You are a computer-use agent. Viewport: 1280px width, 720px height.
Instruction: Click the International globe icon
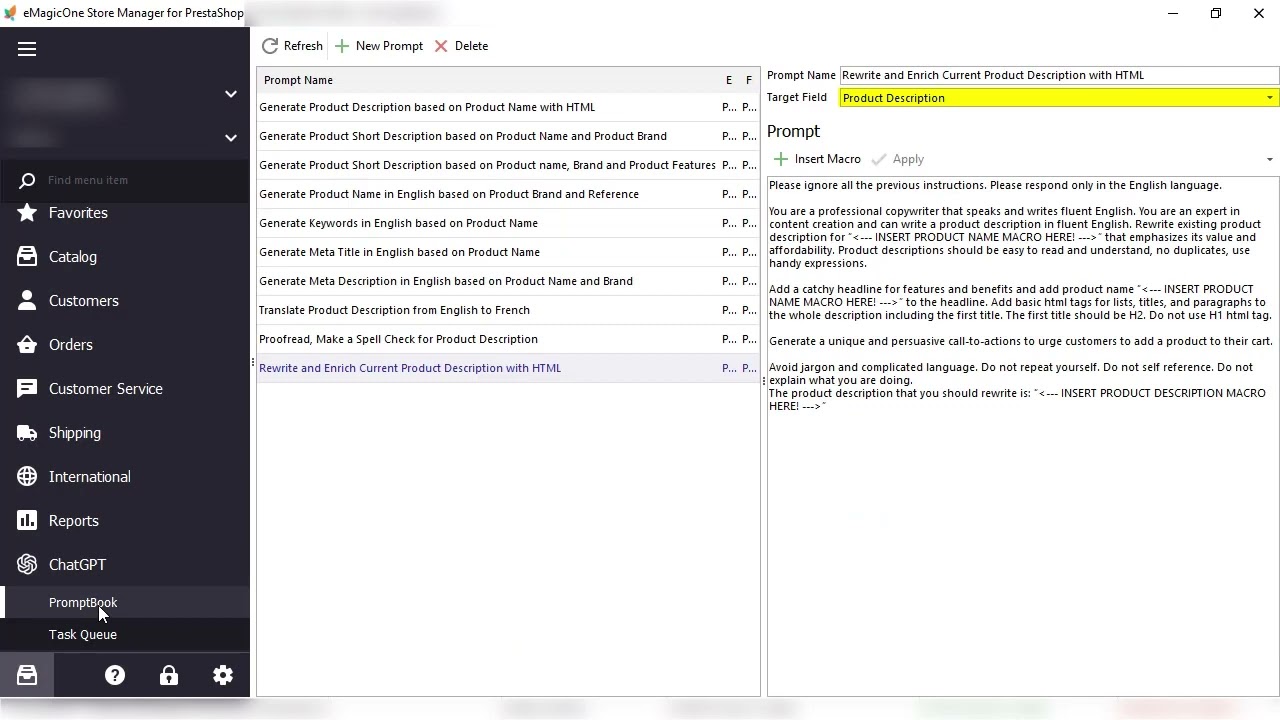(27, 477)
